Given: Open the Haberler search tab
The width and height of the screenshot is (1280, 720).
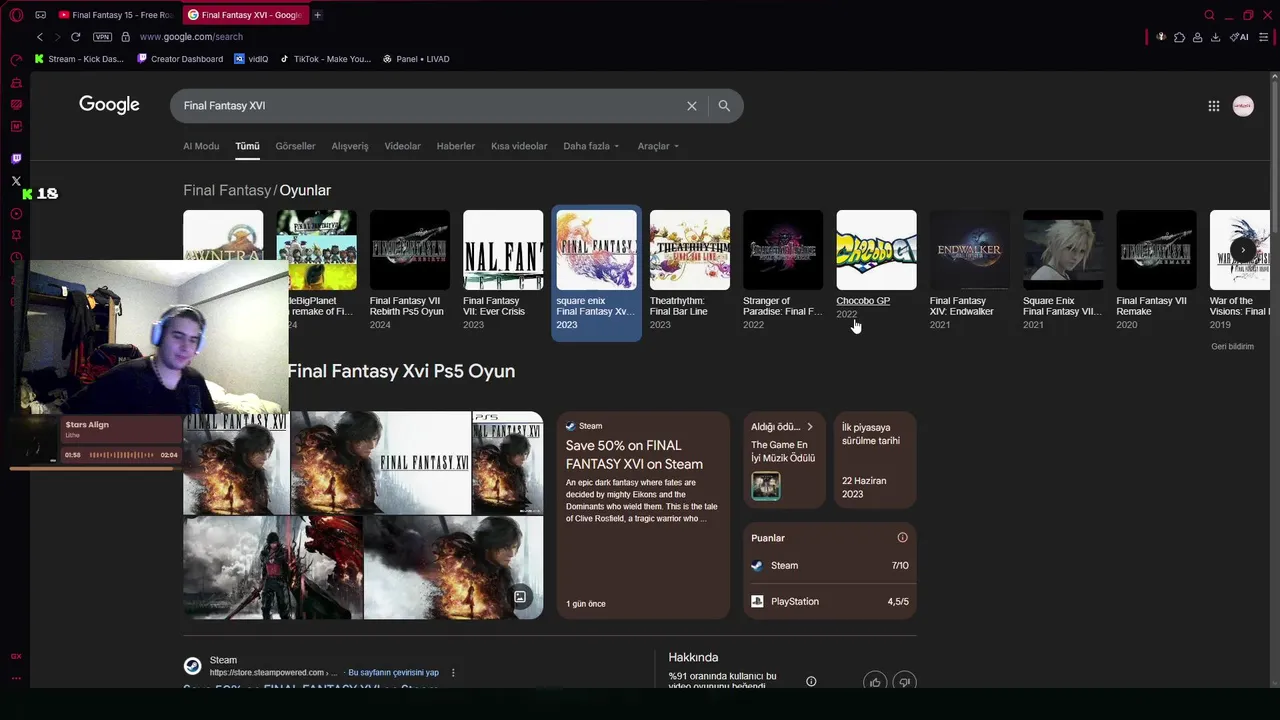Looking at the screenshot, I should 456,146.
